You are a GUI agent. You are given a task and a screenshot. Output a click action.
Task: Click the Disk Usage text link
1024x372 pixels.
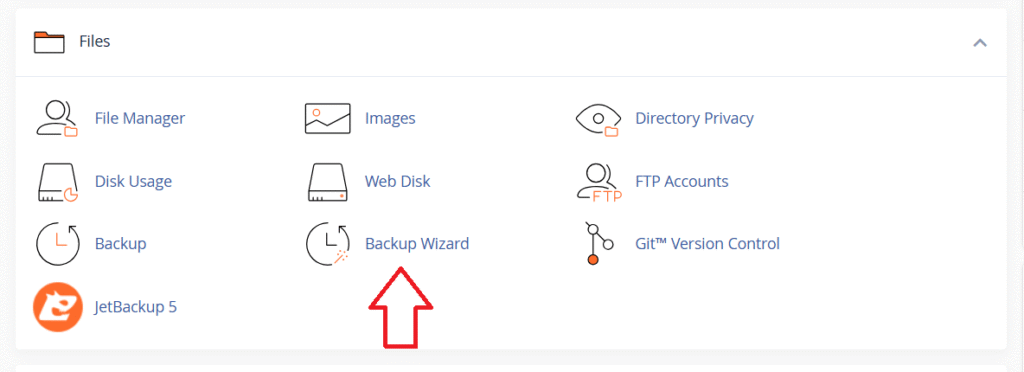(x=133, y=181)
